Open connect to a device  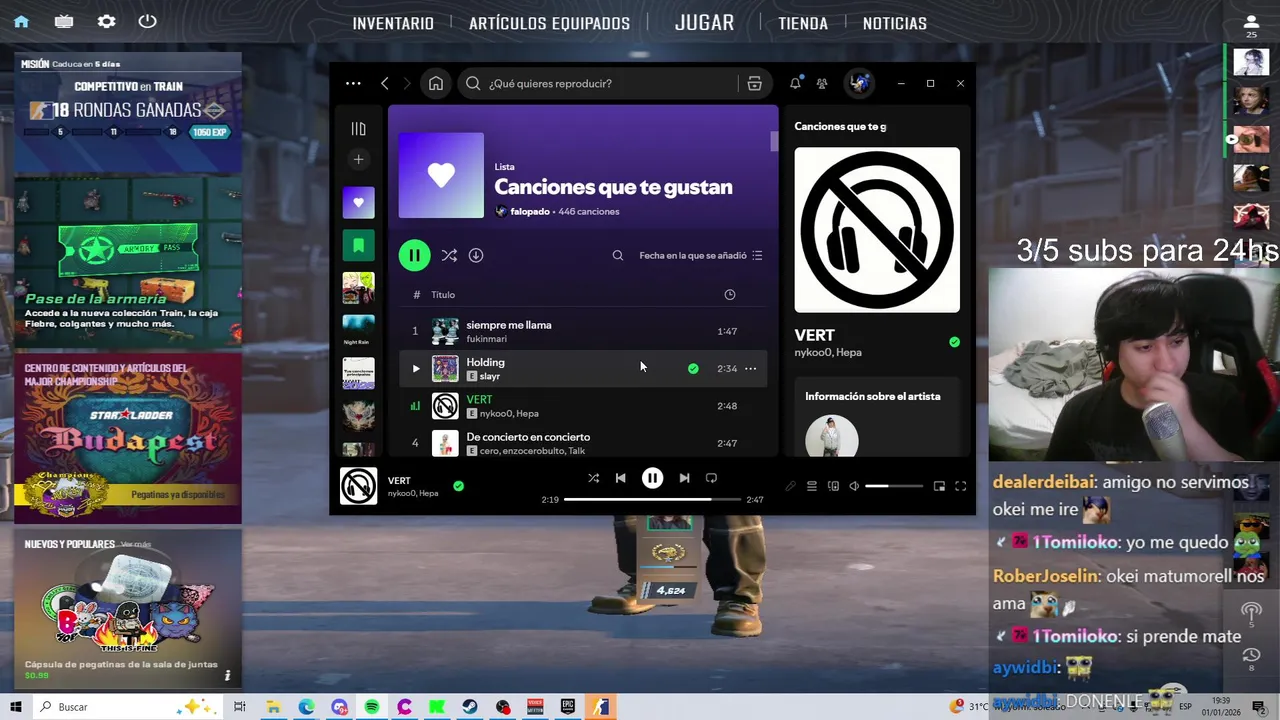833,486
